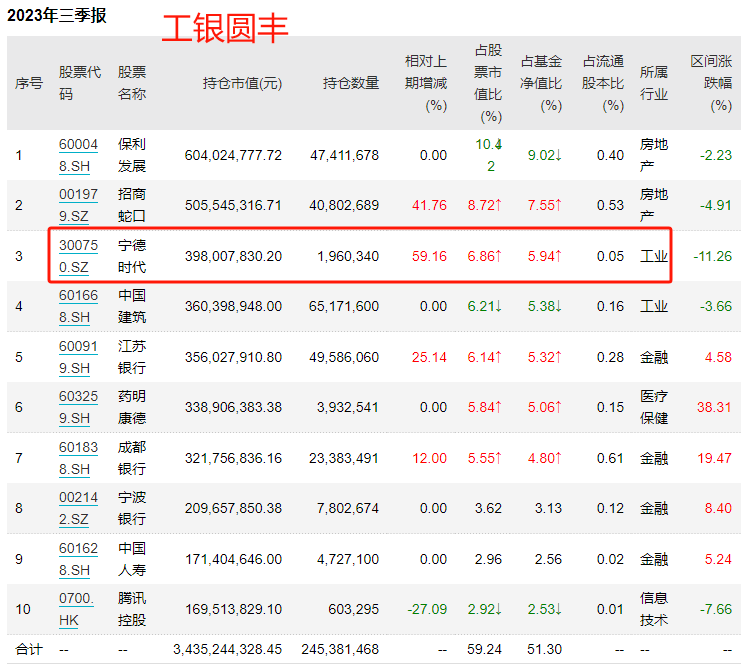This screenshot has height=664, width=741.
Task: Click the -27.09 change value
Action: (427, 610)
